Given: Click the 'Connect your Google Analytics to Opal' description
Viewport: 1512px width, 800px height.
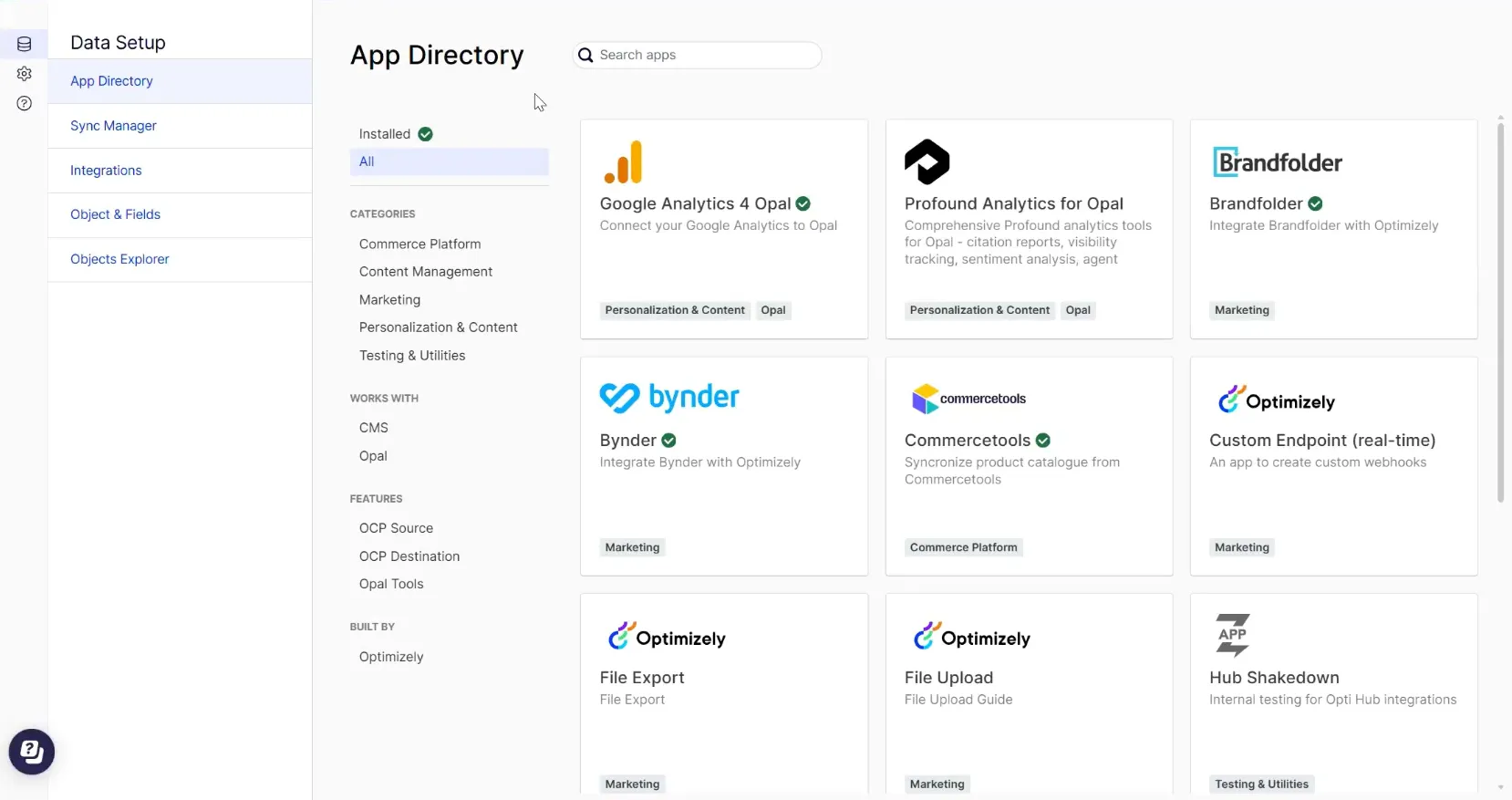Looking at the screenshot, I should (719, 225).
